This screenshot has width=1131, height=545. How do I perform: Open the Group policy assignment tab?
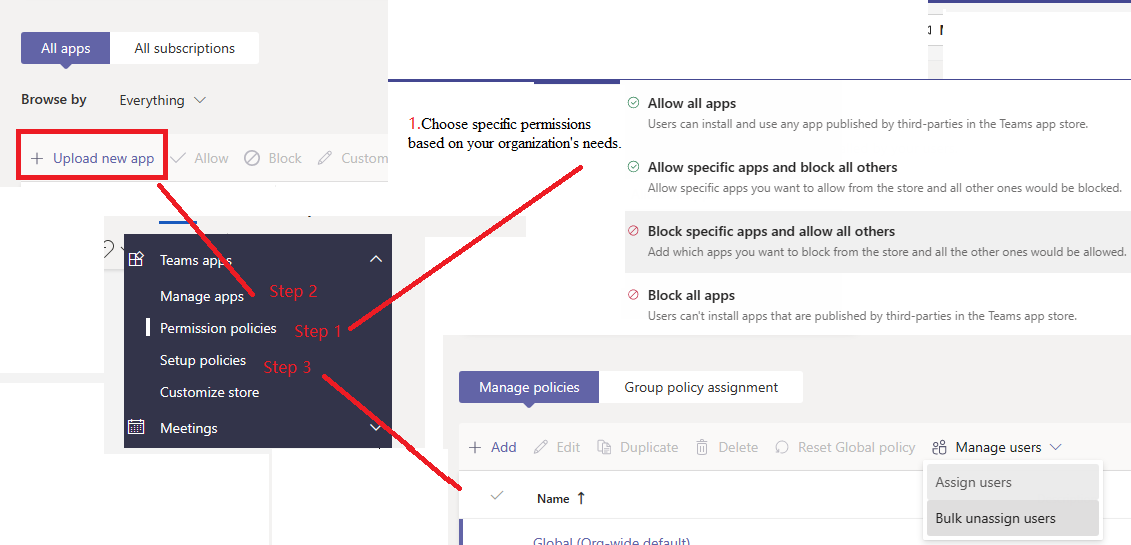tap(701, 387)
